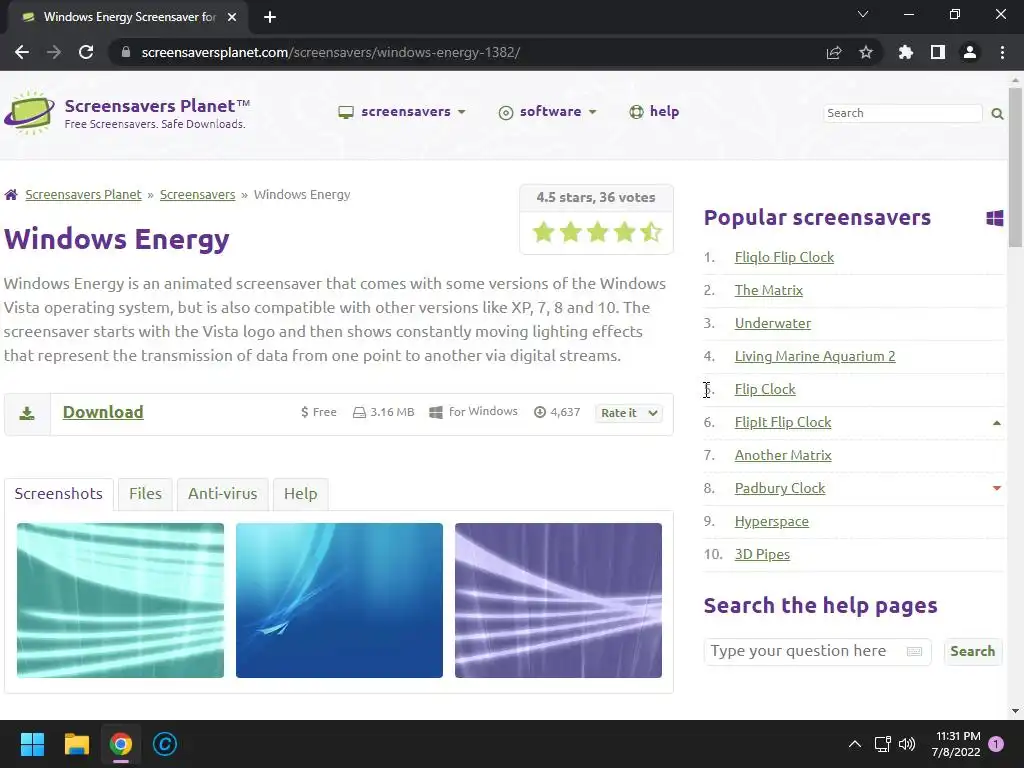Open the purple light streams screenshot

pos(558,600)
